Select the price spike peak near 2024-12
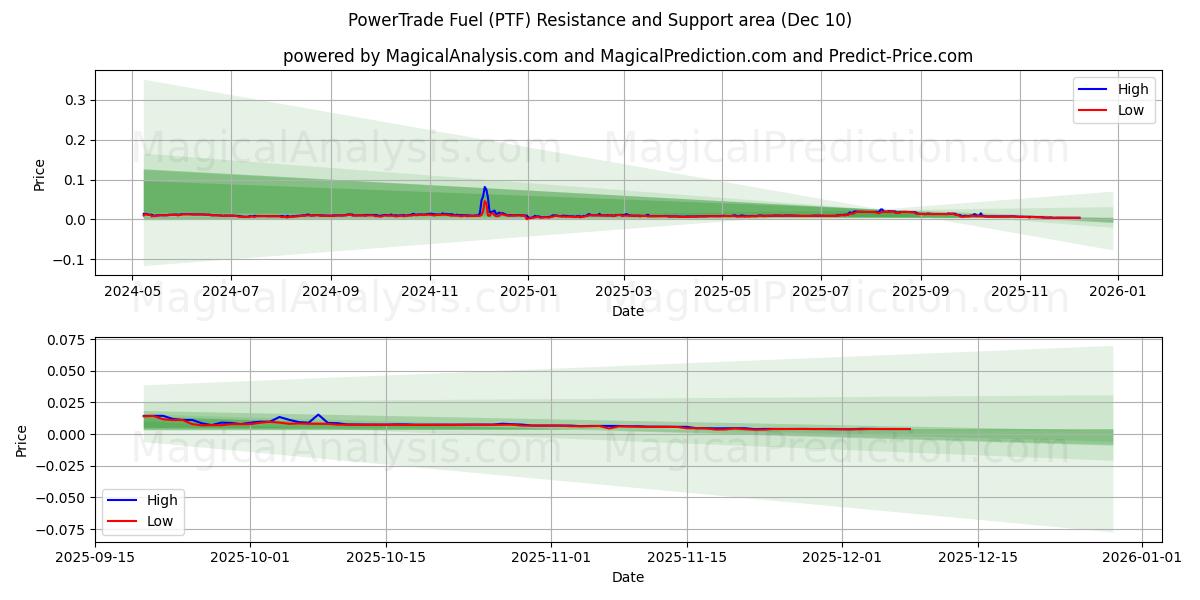Screen dimensions: 1200x600 pyautogui.click(x=485, y=188)
